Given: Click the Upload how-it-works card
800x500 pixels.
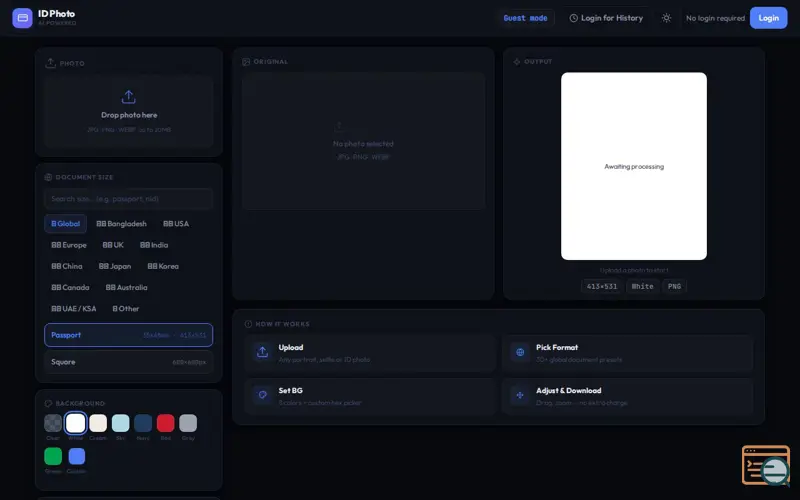Looking at the screenshot, I should pos(370,353).
